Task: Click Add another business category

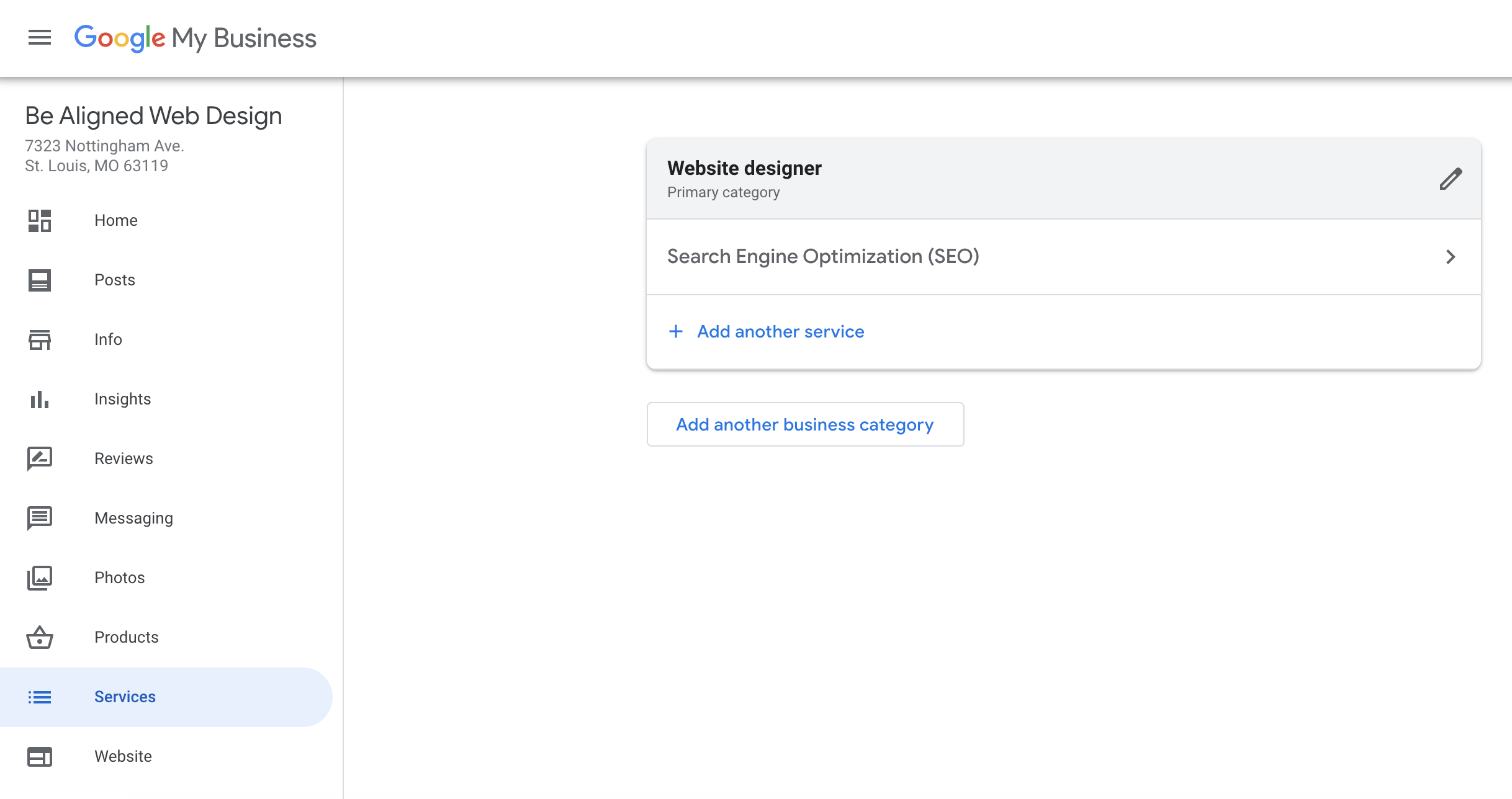Action: point(805,424)
